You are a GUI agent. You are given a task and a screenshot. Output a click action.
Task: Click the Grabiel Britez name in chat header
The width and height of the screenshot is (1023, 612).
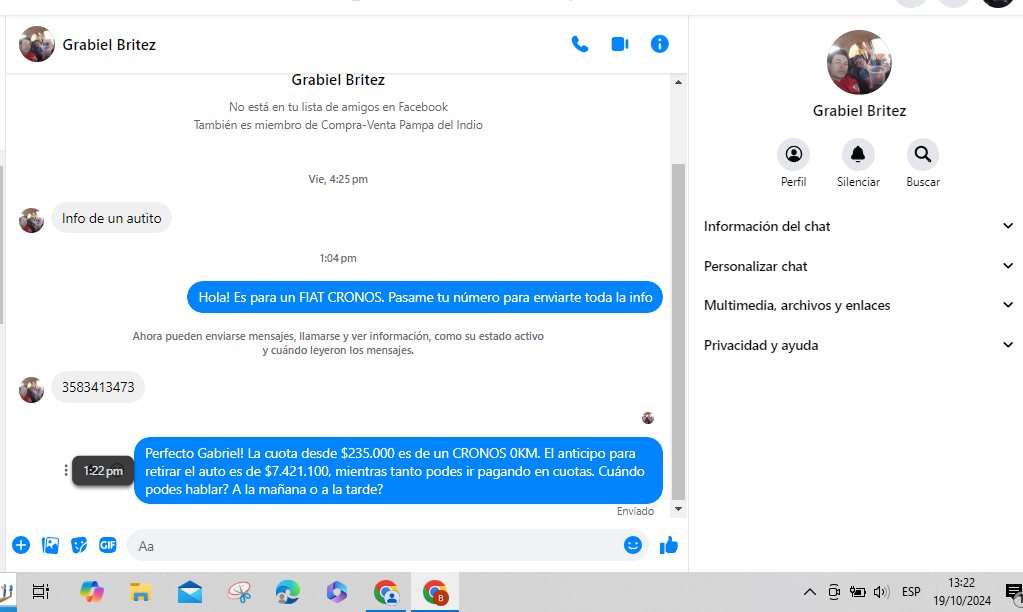coord(109,44)
